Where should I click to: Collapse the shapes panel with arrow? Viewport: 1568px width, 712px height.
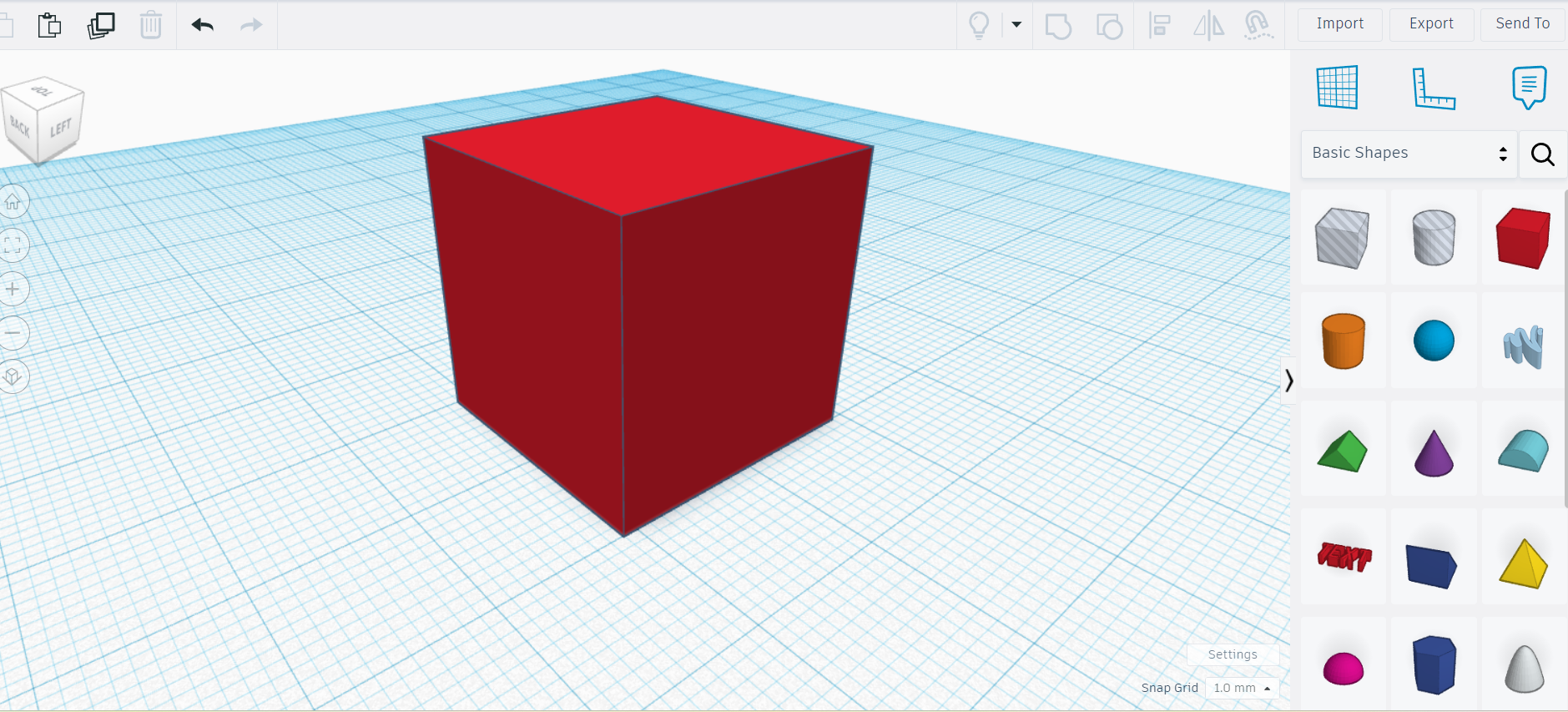(x=1288, y=381)
